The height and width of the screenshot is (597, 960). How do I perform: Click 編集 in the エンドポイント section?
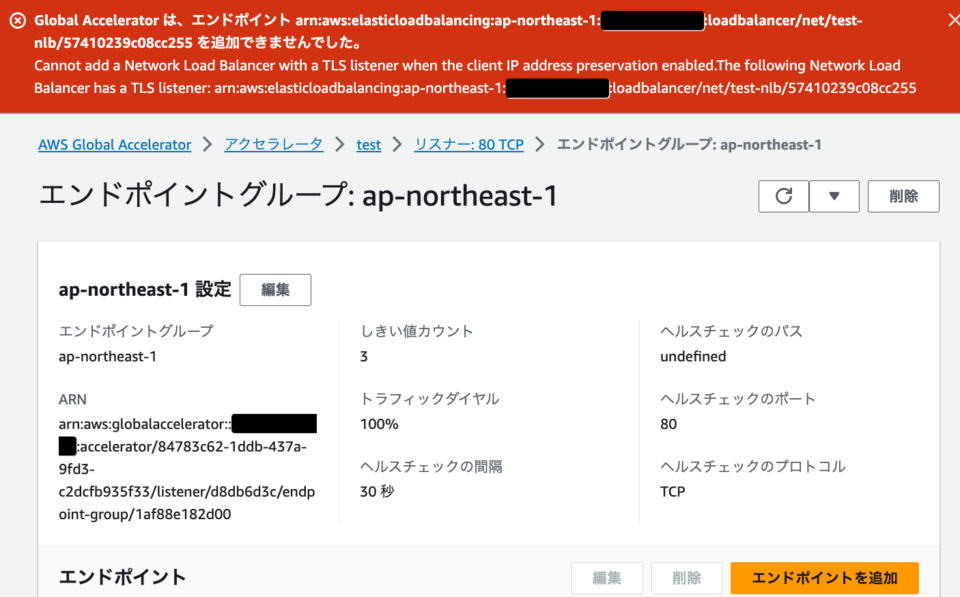[607, 578]
